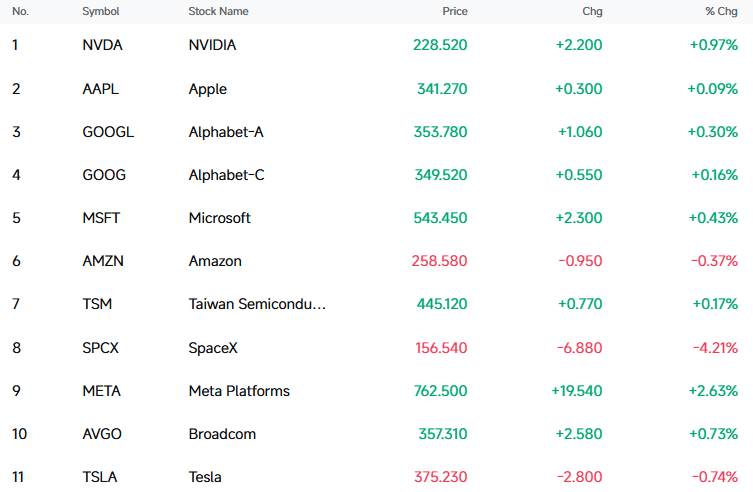Select the GOOGL symbol
This screenshot has height=492, width=753.
[x=108, y=132]
